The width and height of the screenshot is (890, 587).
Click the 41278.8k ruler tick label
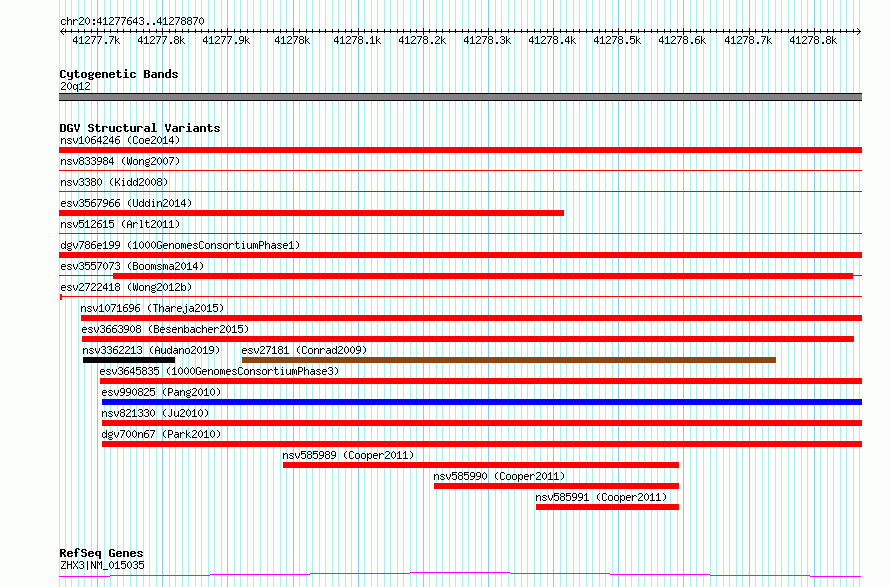813,40
